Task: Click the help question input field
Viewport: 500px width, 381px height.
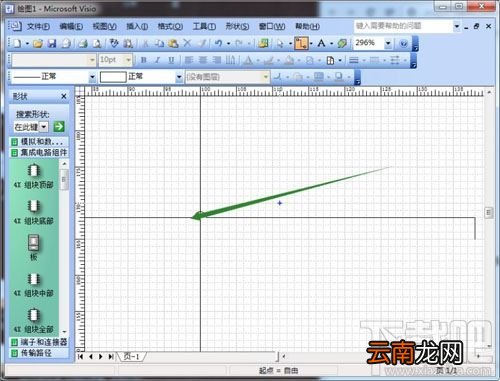Action: point(403,26)
